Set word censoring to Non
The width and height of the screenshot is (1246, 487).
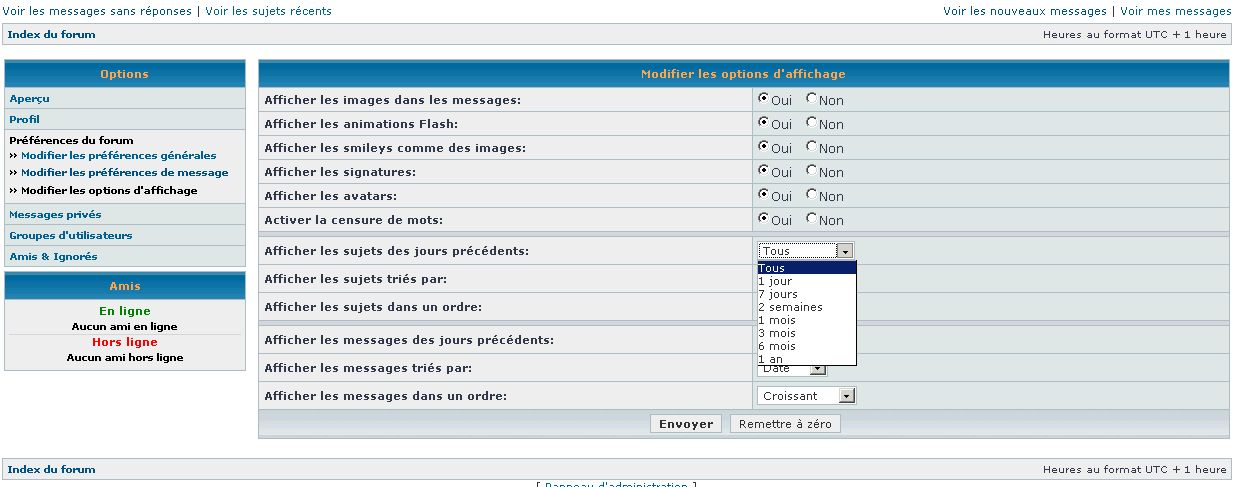(812, 219)
